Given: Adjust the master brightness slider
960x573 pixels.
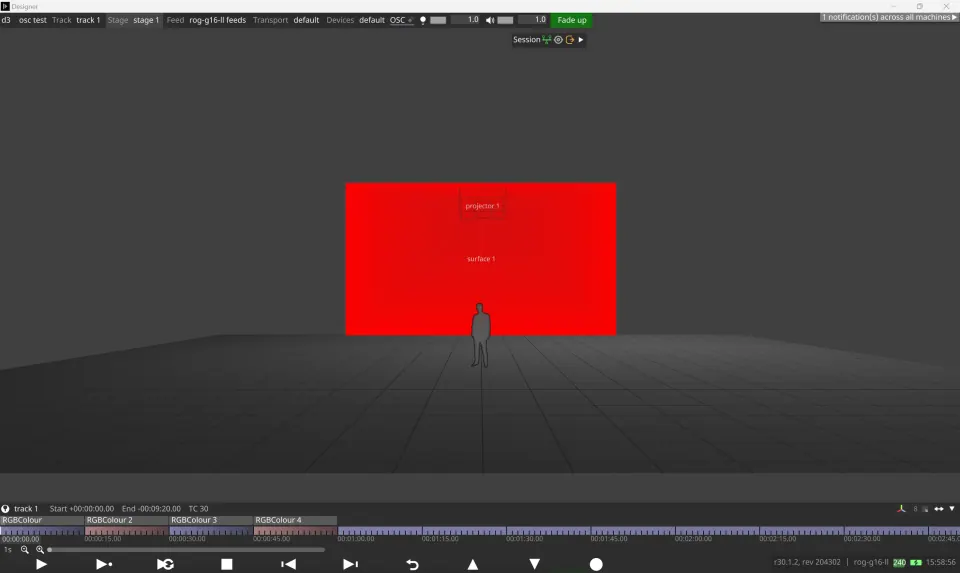Looking at the screenshot, I should click(438, 20).
